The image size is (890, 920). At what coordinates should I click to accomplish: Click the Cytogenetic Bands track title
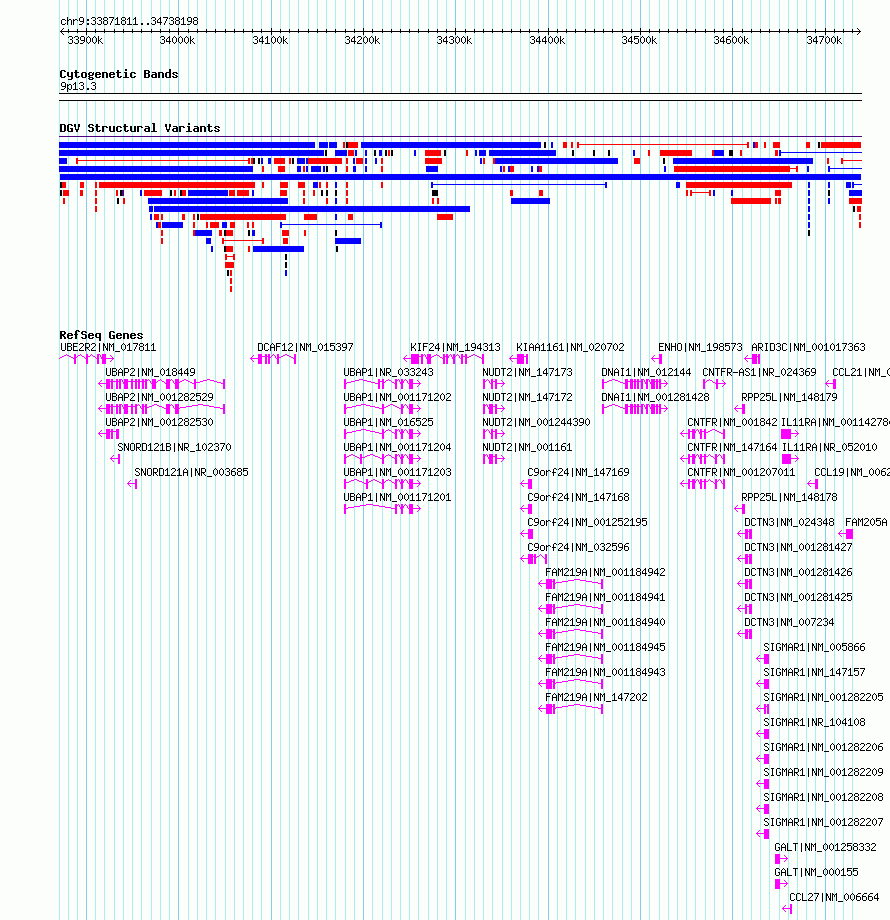click(119, 74)
